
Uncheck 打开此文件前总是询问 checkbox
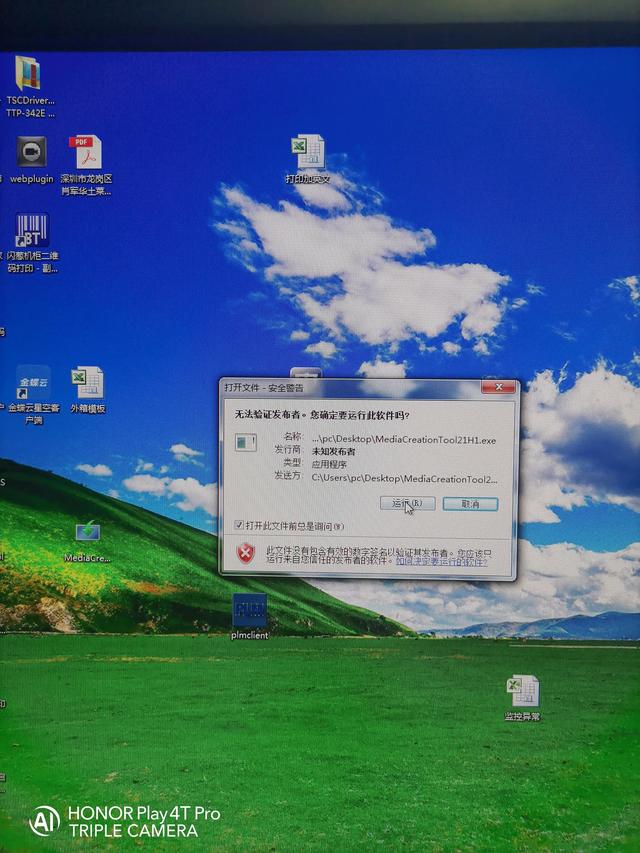pyautogui.click(x=238, y=525)
